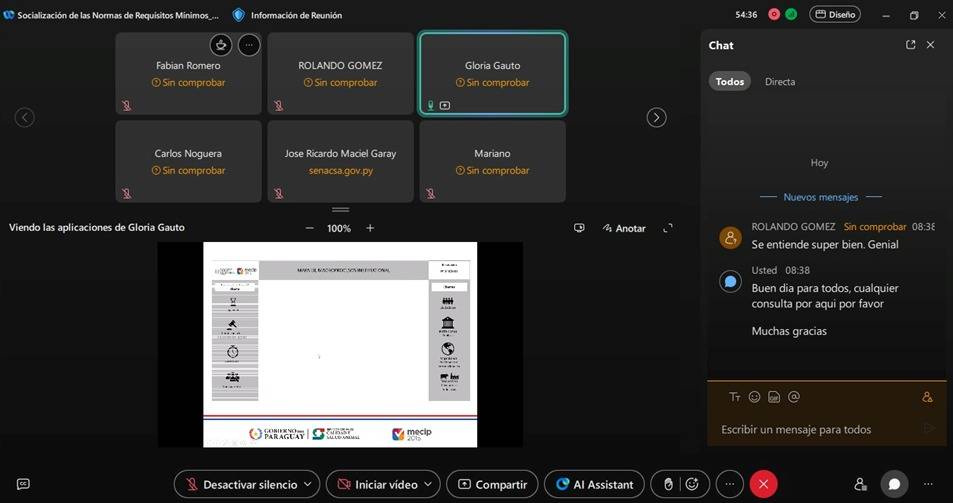Toggle Iniciar video camera button
The height and width of the screenshot is (503, 953).
pyautogui.click(x=377, y=484)
